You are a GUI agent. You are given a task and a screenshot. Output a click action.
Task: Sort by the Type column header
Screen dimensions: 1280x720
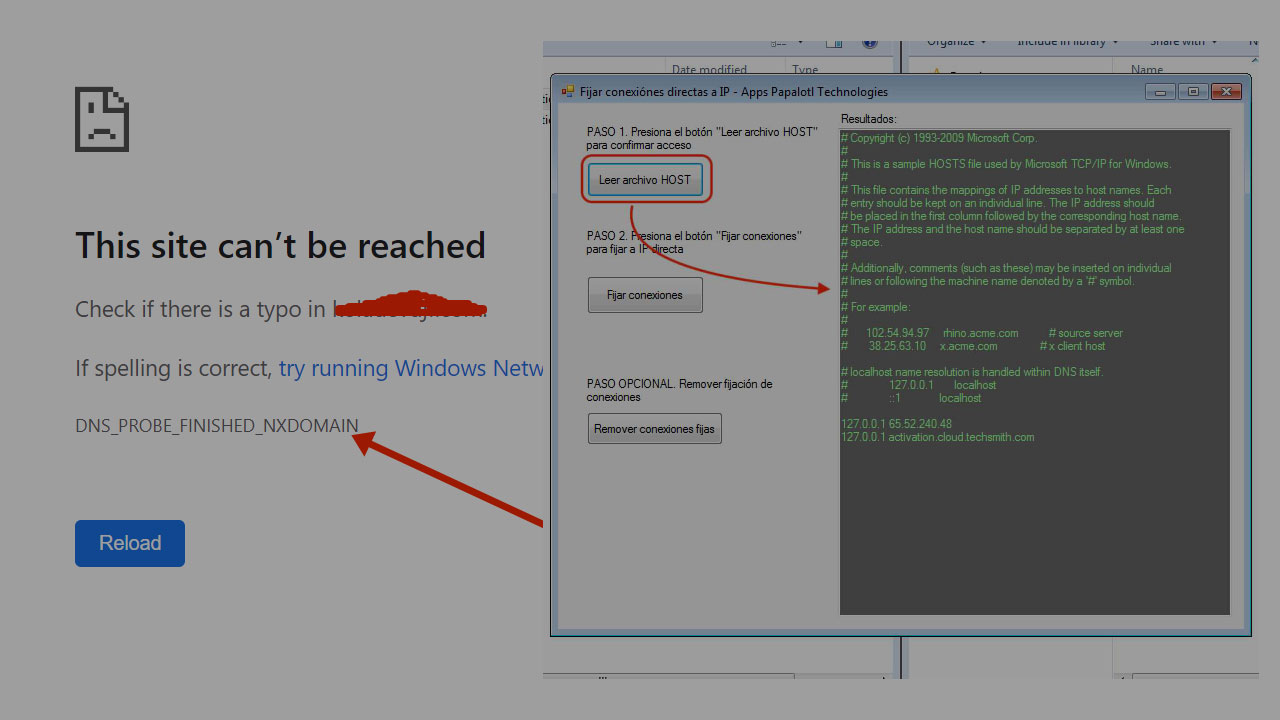tap(805, 69)
